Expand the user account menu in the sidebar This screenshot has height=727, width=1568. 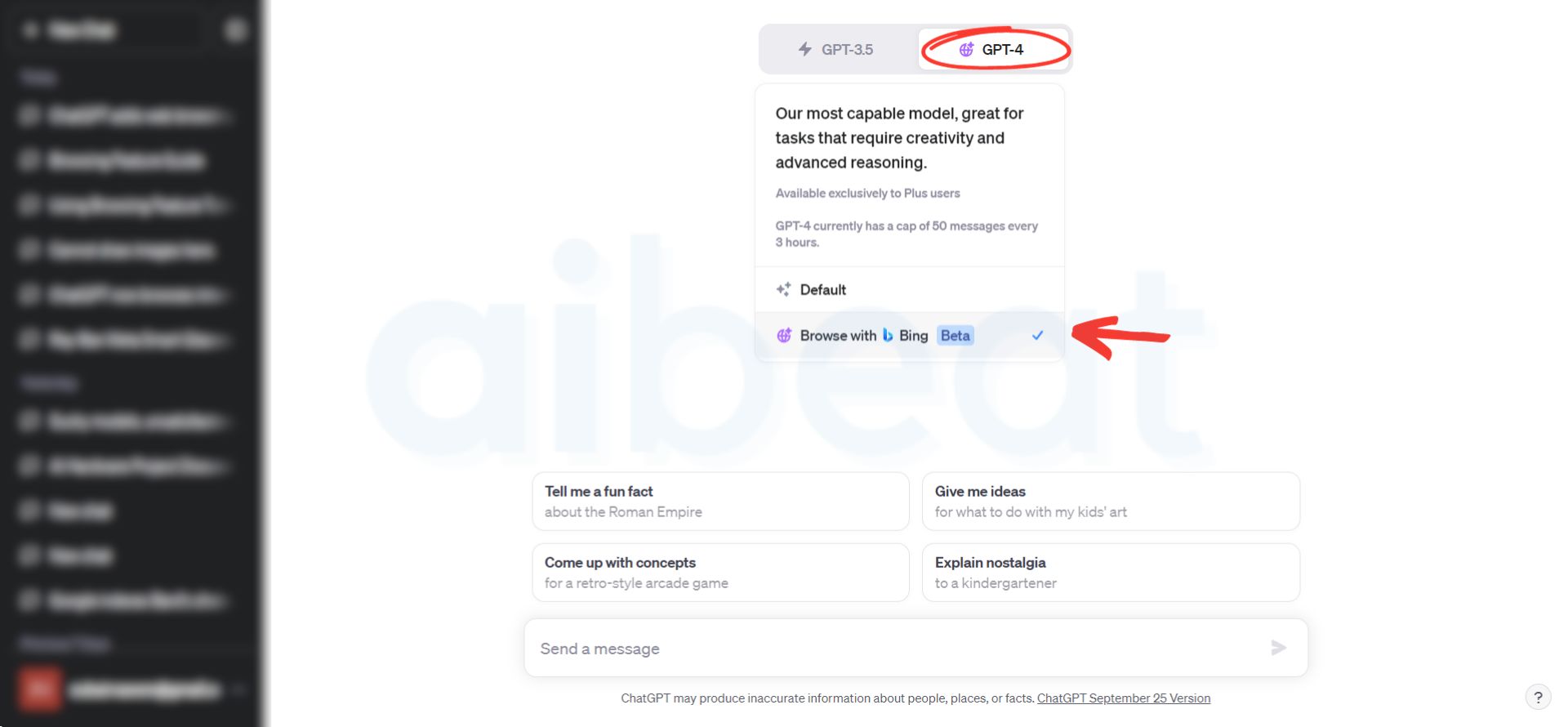click(131, 690)
